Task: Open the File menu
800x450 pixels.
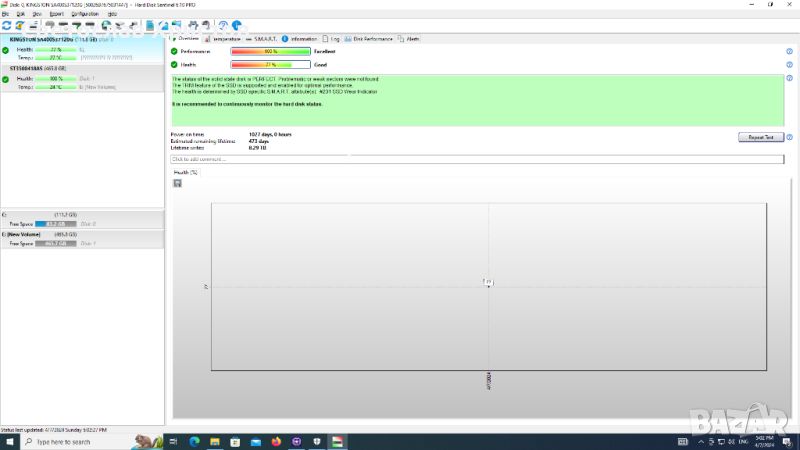Action: pos(6,14)
